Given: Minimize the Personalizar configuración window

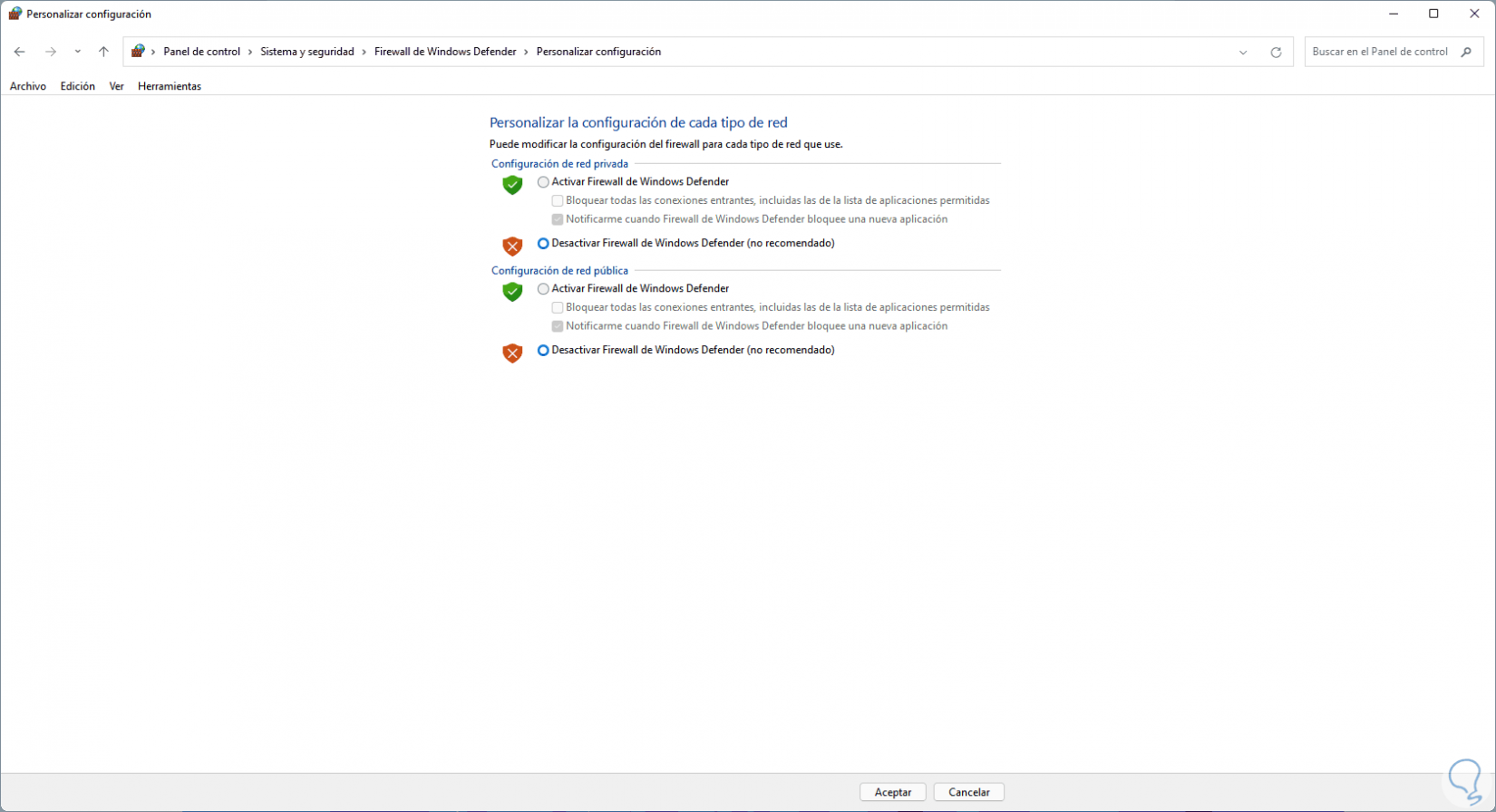Looking at the screenshot, I should click(1393, 14).
